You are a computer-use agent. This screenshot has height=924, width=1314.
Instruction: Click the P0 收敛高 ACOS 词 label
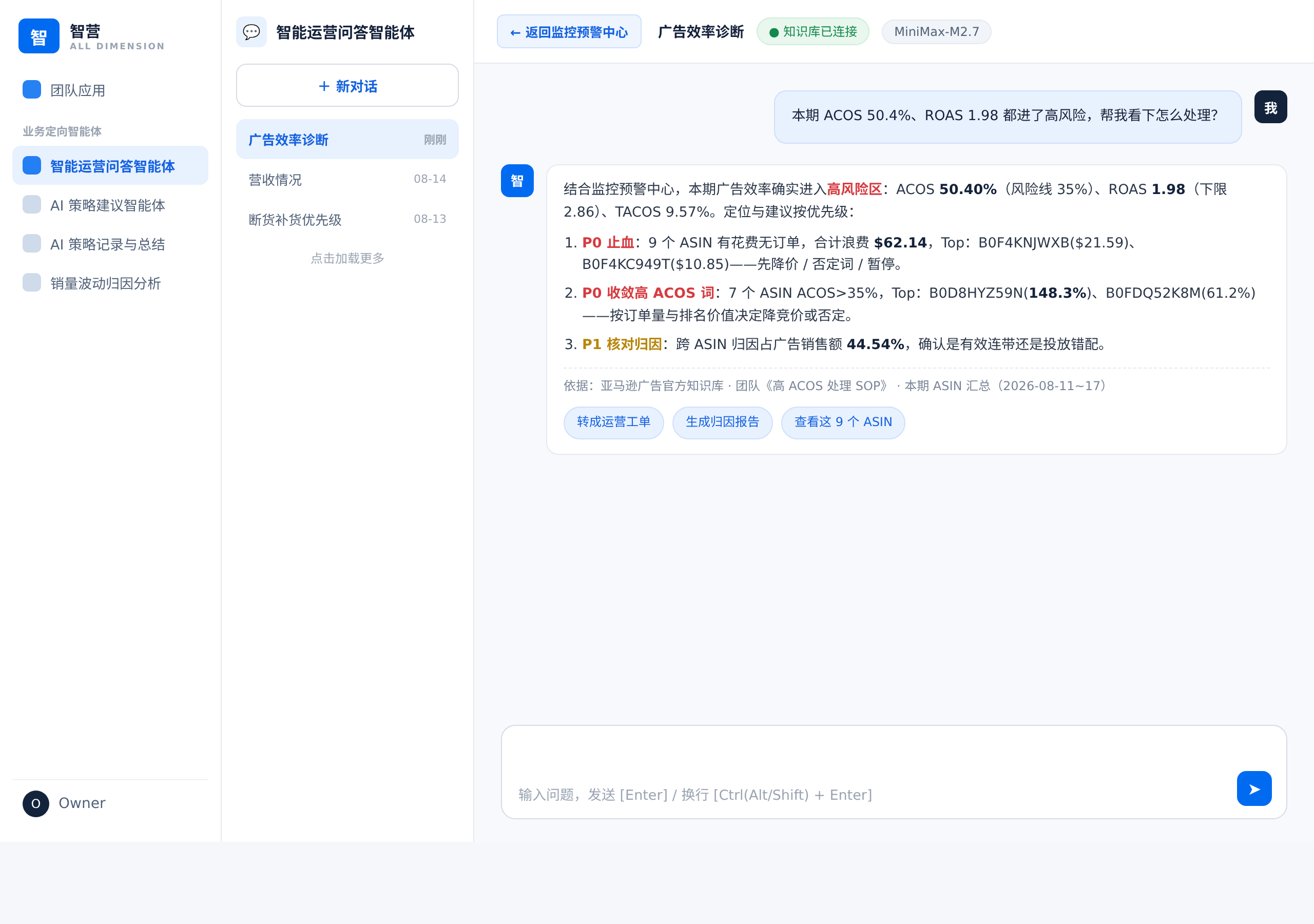pos(648,293)
